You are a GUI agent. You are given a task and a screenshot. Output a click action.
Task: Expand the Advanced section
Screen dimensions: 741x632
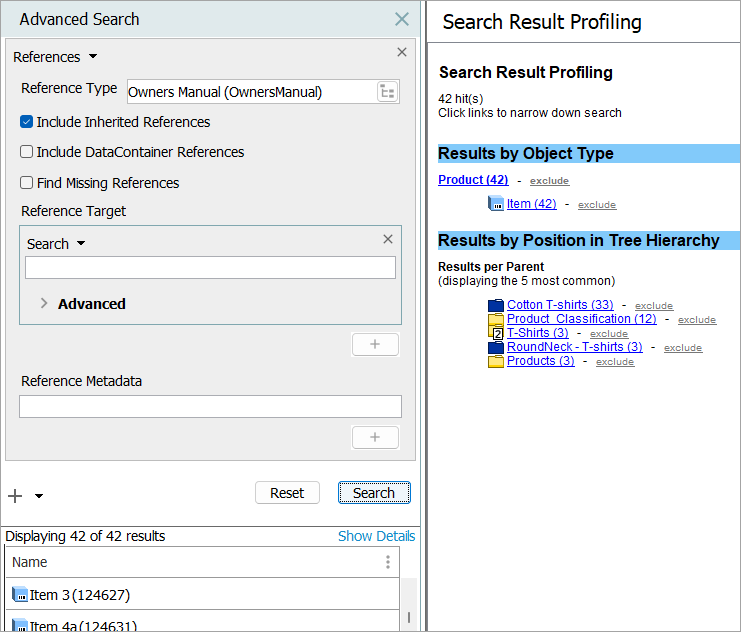point(44,303)
